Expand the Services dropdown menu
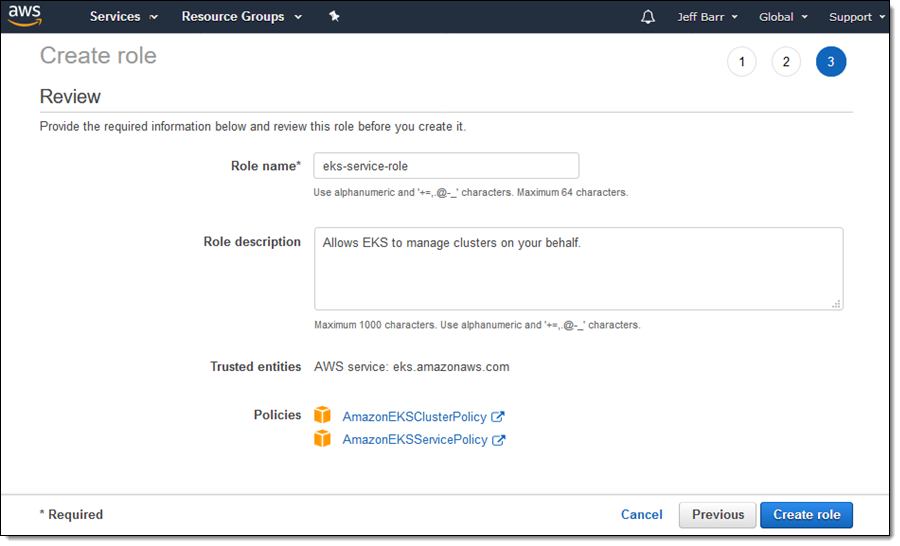Screen dimensions: 900x546 point(123,17)
